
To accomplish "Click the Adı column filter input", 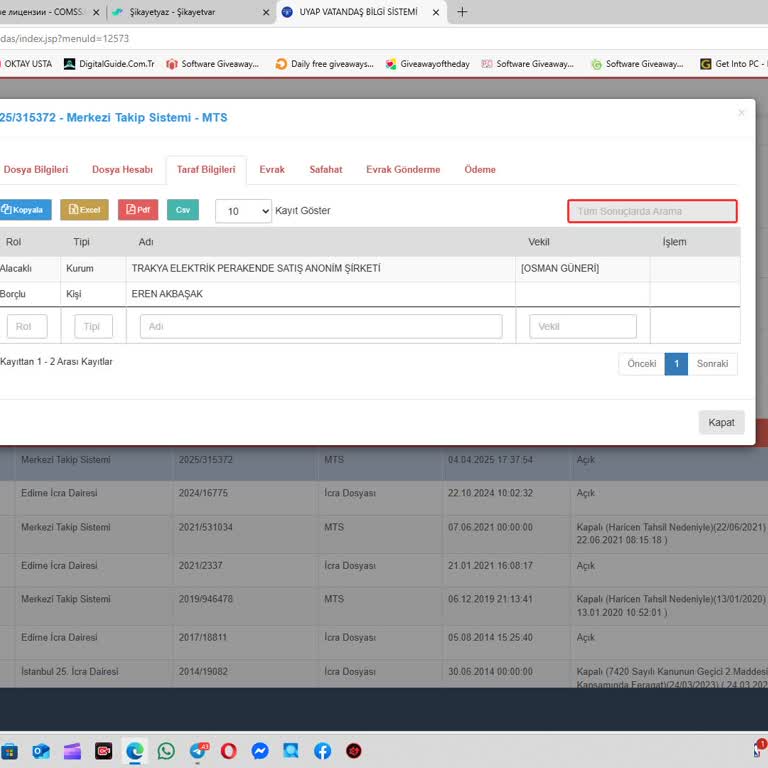I will tap(321, 327).
